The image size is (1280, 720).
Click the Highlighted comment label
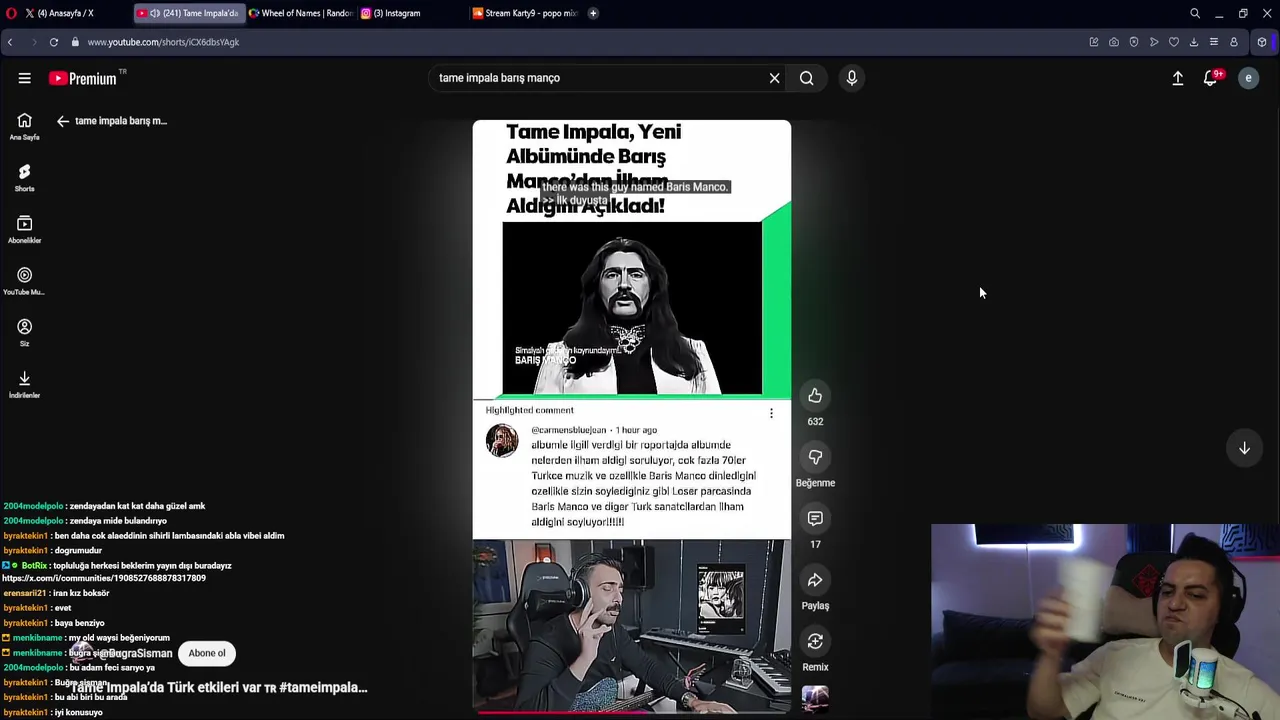(530, 410)
